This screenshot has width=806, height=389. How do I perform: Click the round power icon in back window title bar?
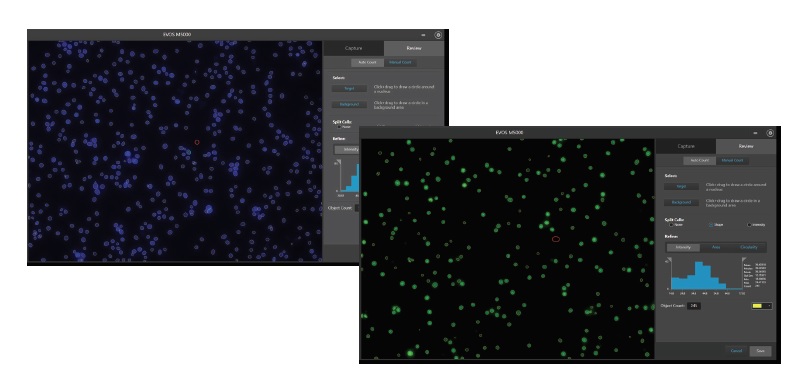click(x=438, y=35)
